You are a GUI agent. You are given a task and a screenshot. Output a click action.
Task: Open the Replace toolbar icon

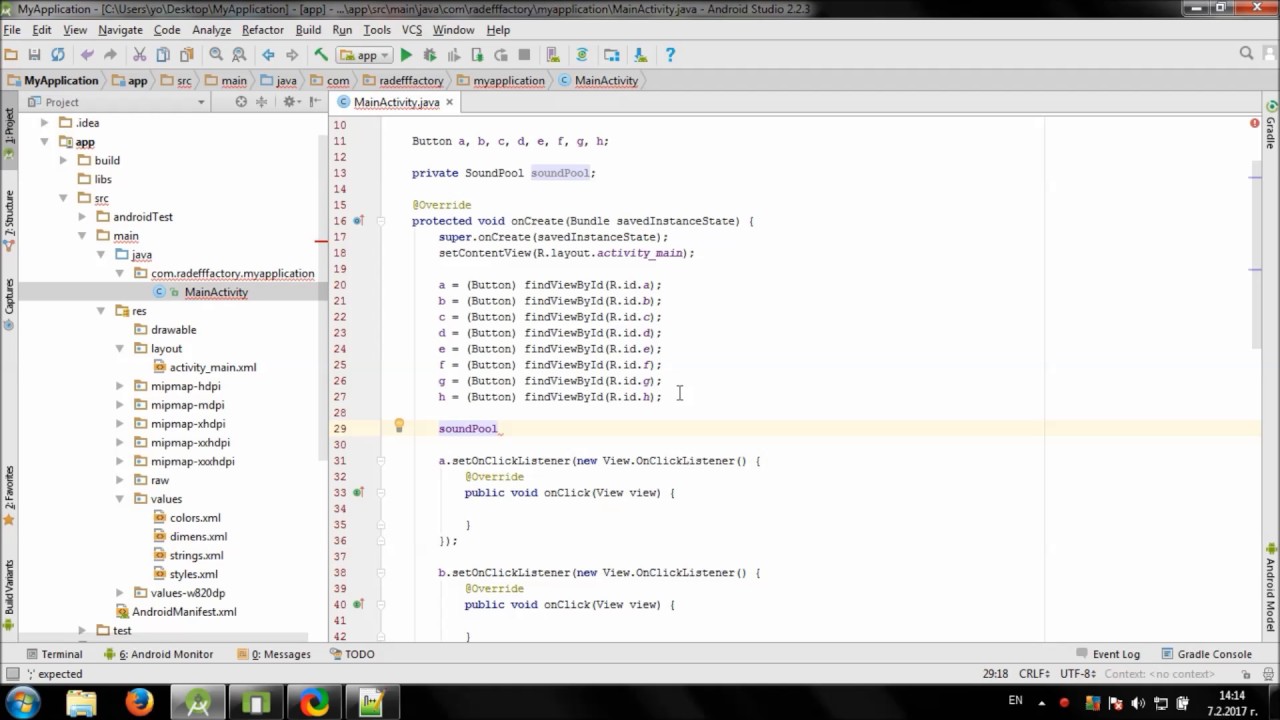point(239,55)
